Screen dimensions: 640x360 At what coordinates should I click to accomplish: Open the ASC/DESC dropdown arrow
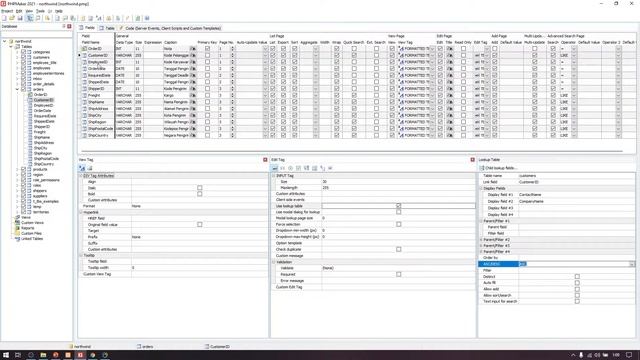631,264
